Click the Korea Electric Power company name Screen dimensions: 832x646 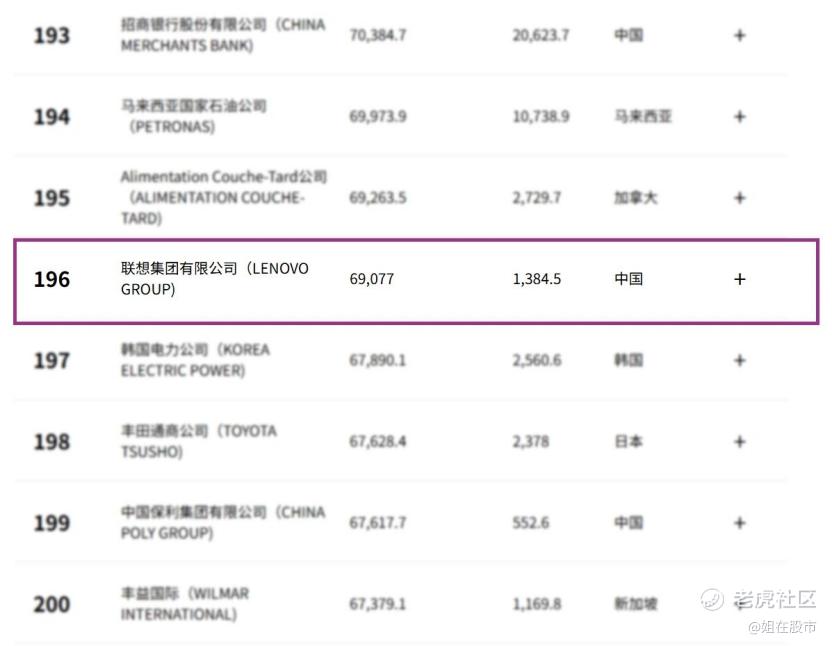(195, 360)
